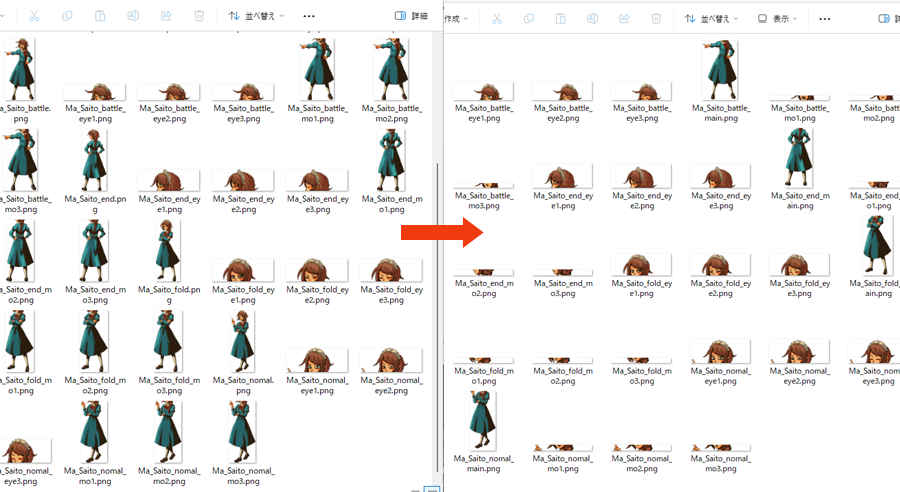Click the Share icon in right window toolbar

(x=624, y=19)
